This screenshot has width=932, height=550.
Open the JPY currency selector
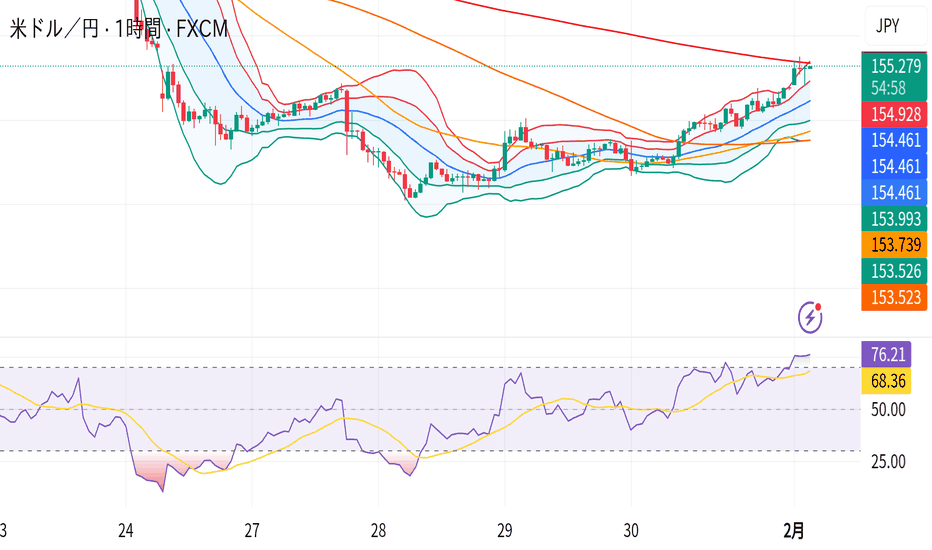pyautogui.click(x=888, y=27)
